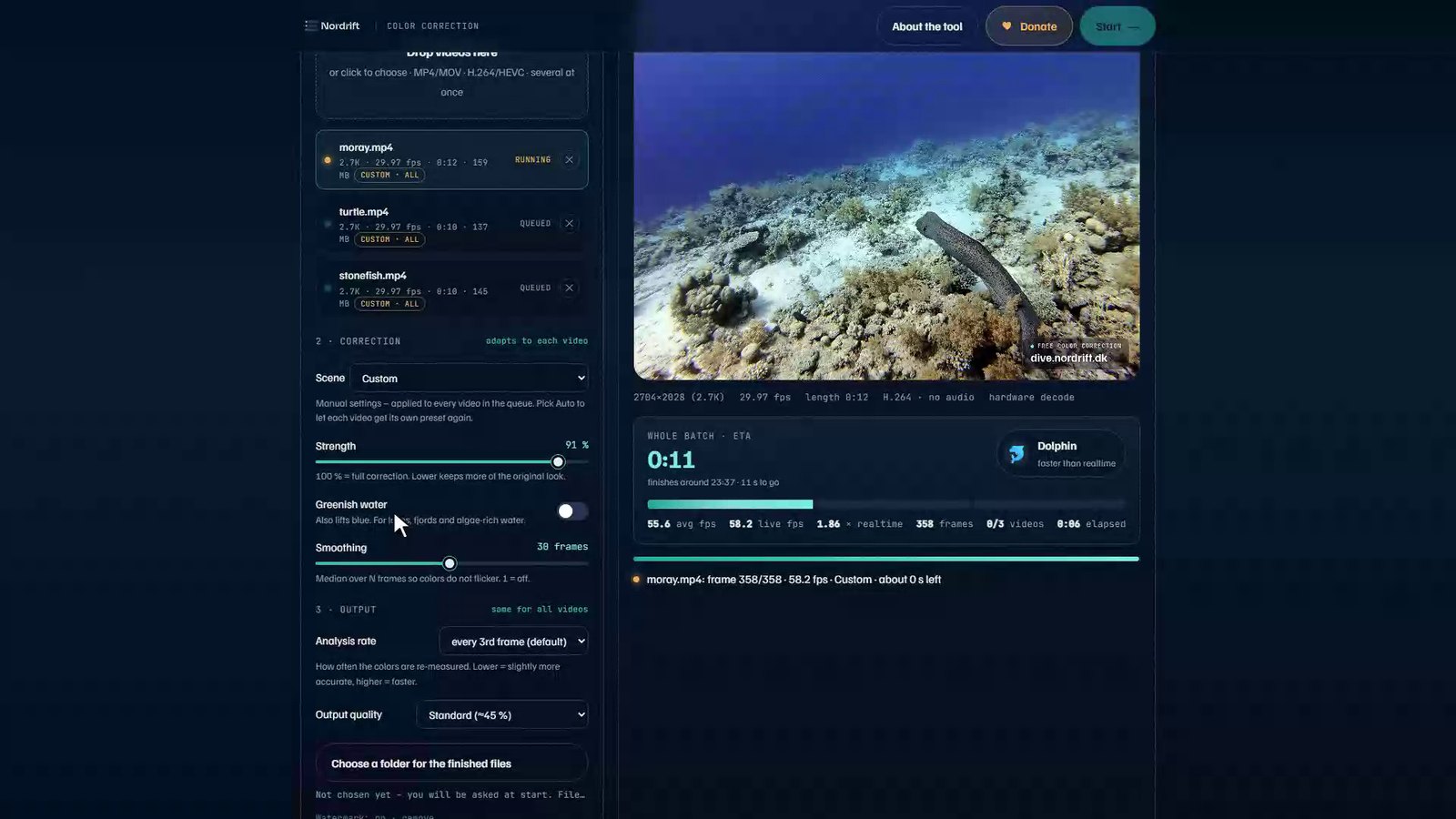Screen dimensions: 1456x819
Task: Click the 0/3 videos stat
Action: 1015,524
